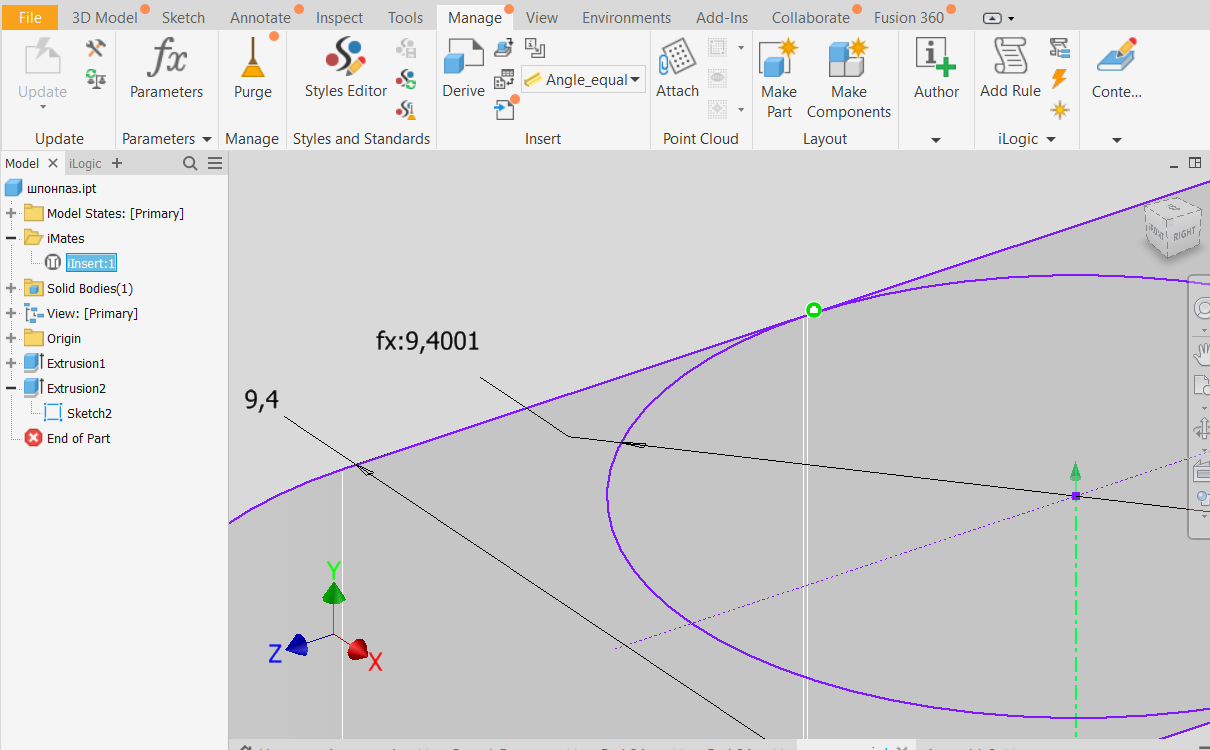Open the Angle_equal dropdown list
Viewport: 1210px width, 750px height.
click(x=636, y=79)
